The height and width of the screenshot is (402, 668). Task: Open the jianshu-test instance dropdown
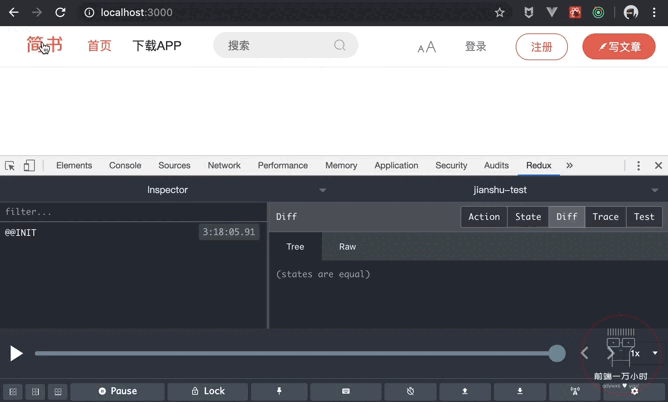501,190
